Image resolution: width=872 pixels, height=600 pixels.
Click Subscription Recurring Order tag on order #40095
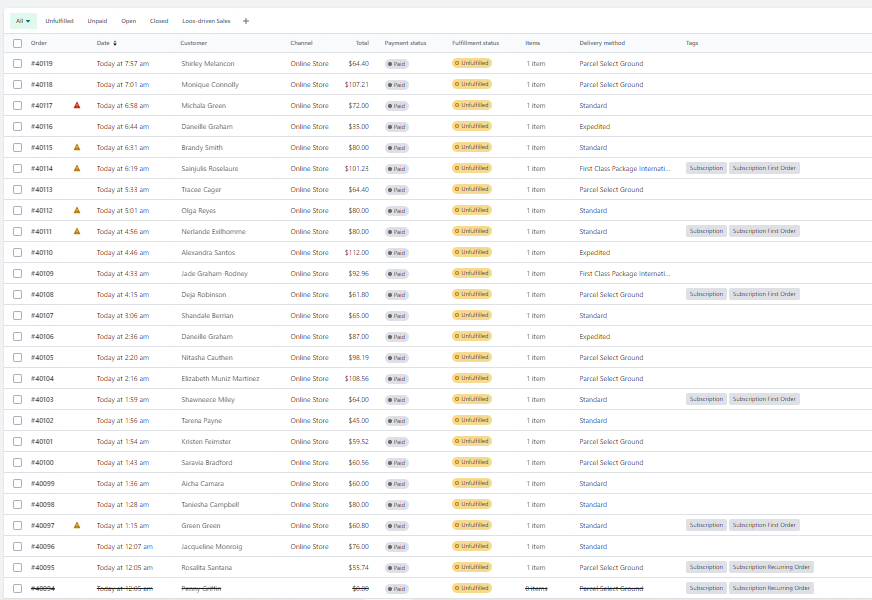[x=771, y=567]
